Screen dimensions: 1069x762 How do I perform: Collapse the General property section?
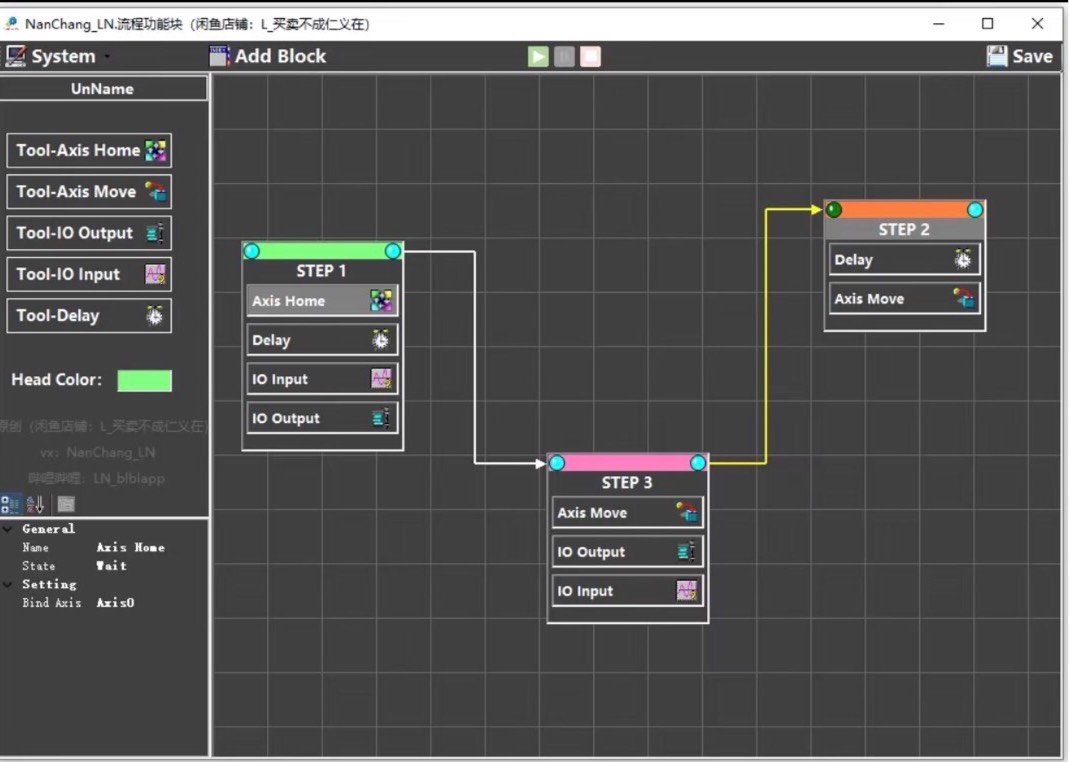click(x=8, y=529)
